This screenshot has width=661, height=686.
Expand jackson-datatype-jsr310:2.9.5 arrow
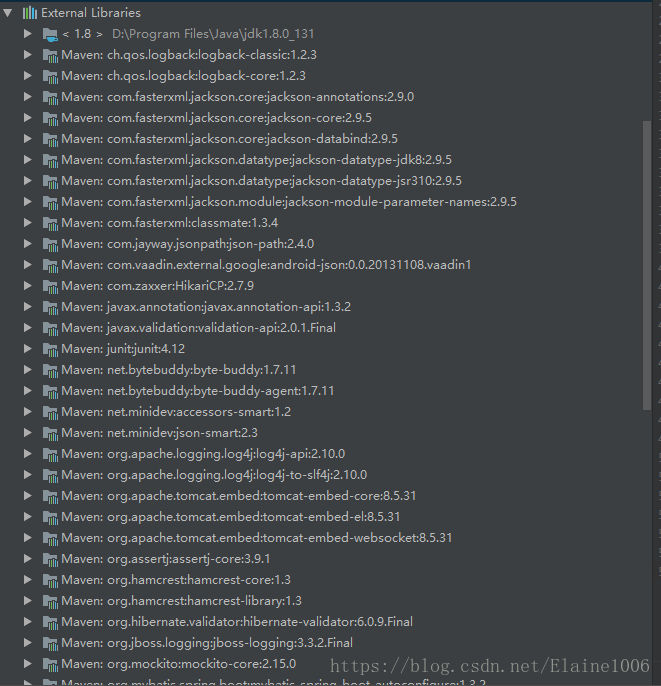coord(28,181)
